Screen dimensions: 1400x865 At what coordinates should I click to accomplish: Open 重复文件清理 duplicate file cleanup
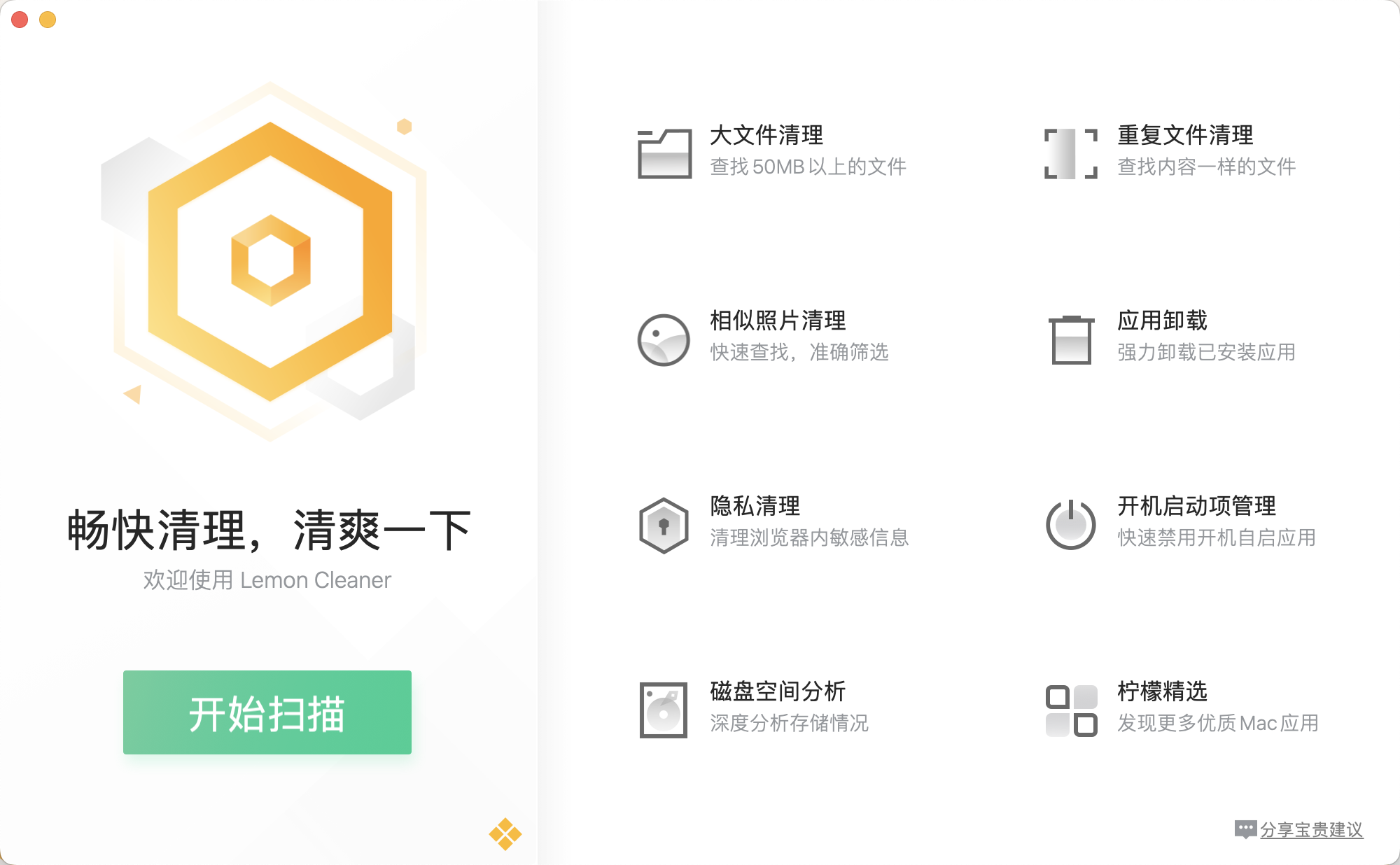tap(1185, 135)
